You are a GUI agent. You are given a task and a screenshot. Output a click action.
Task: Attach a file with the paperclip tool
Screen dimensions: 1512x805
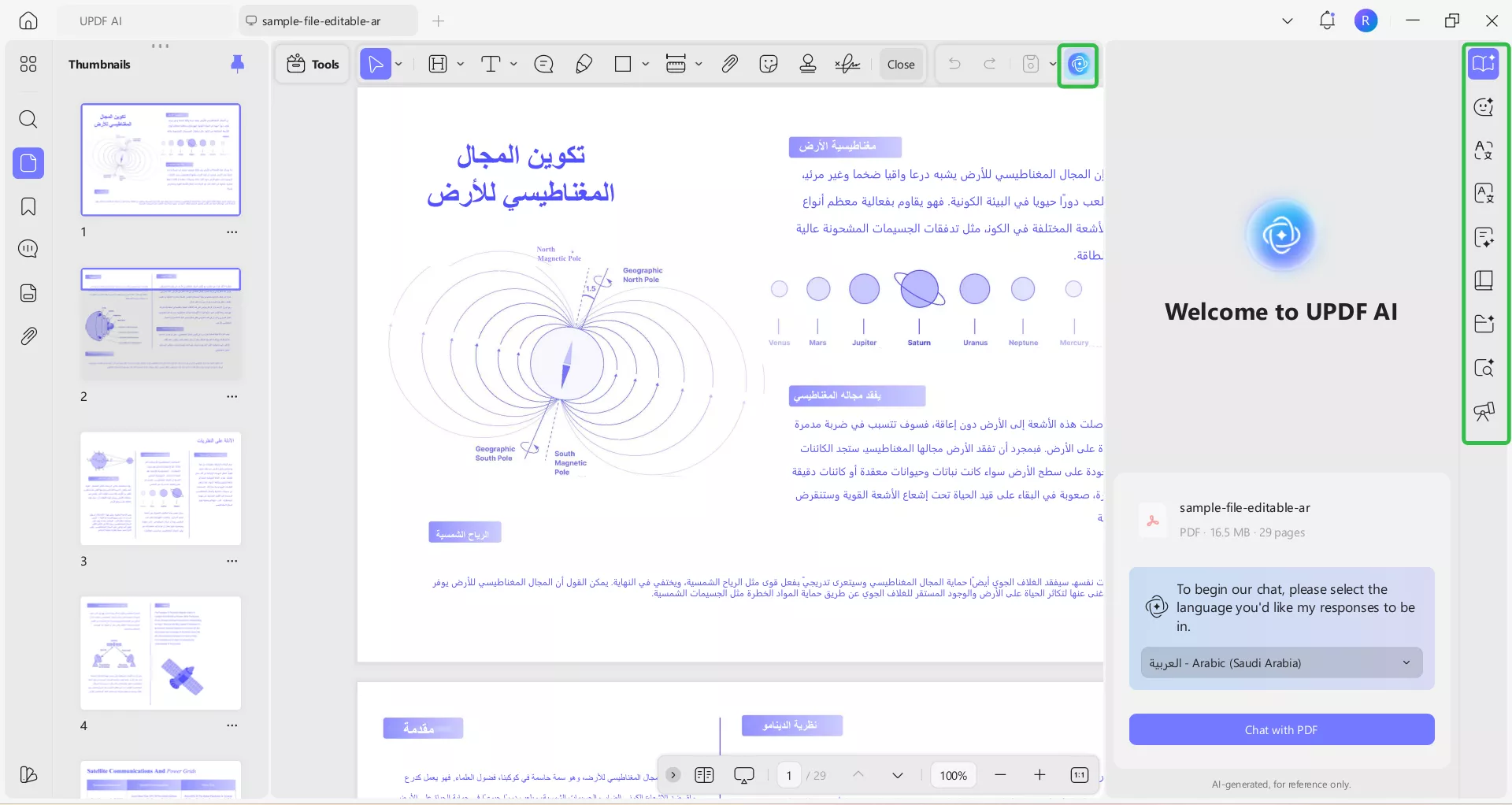click(x=729, y=64)
